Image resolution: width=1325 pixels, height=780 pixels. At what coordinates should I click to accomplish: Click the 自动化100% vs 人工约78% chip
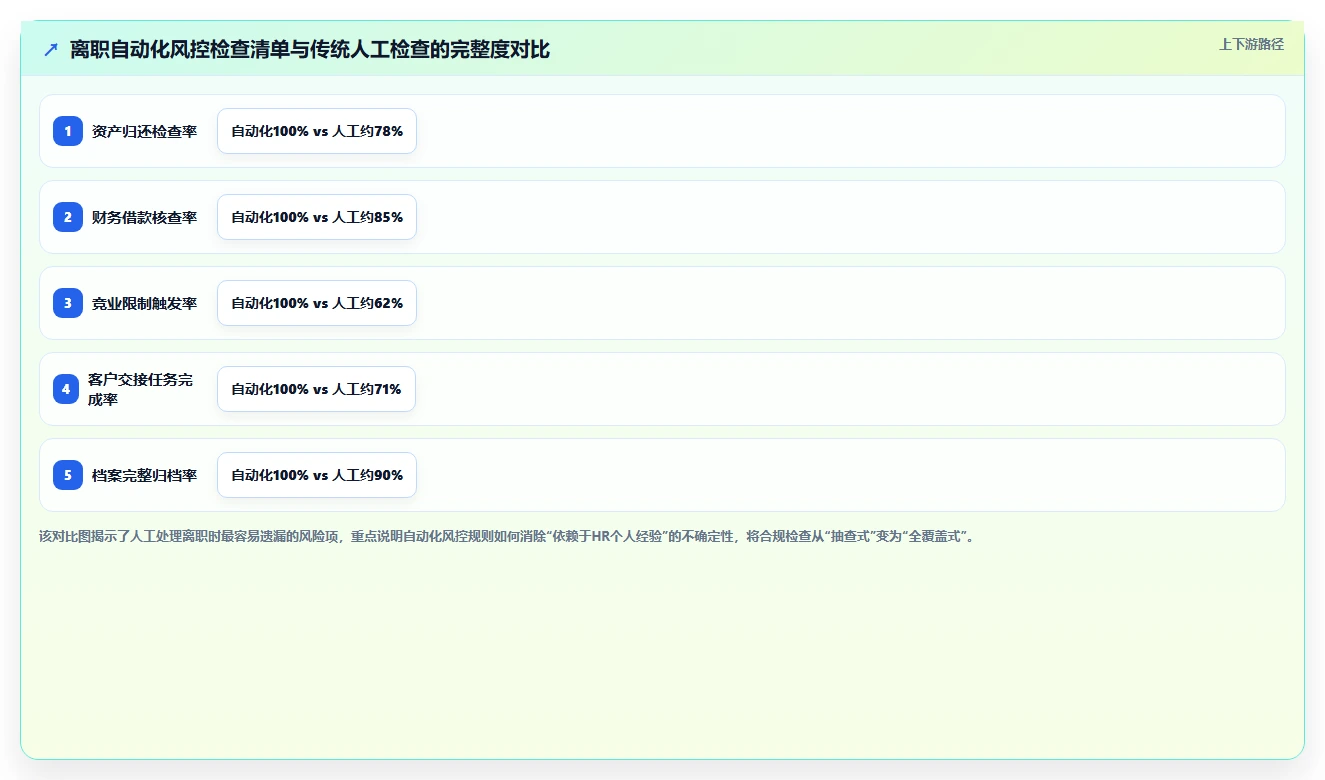point(317,131)
